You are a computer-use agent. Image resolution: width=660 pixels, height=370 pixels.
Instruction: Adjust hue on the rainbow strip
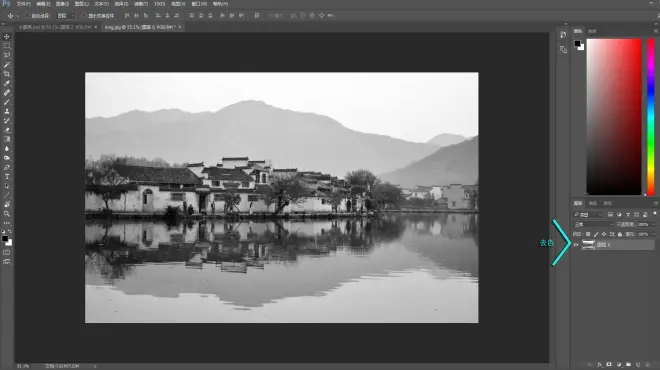pos(651,117)
